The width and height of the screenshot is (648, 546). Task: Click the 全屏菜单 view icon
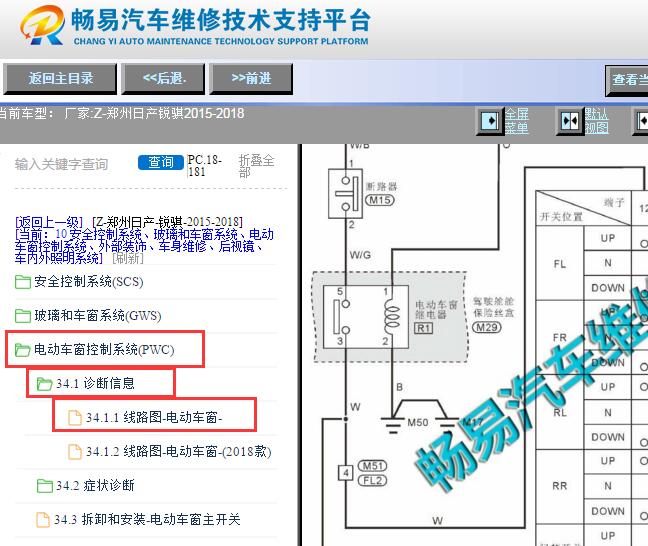coord(490,122)
